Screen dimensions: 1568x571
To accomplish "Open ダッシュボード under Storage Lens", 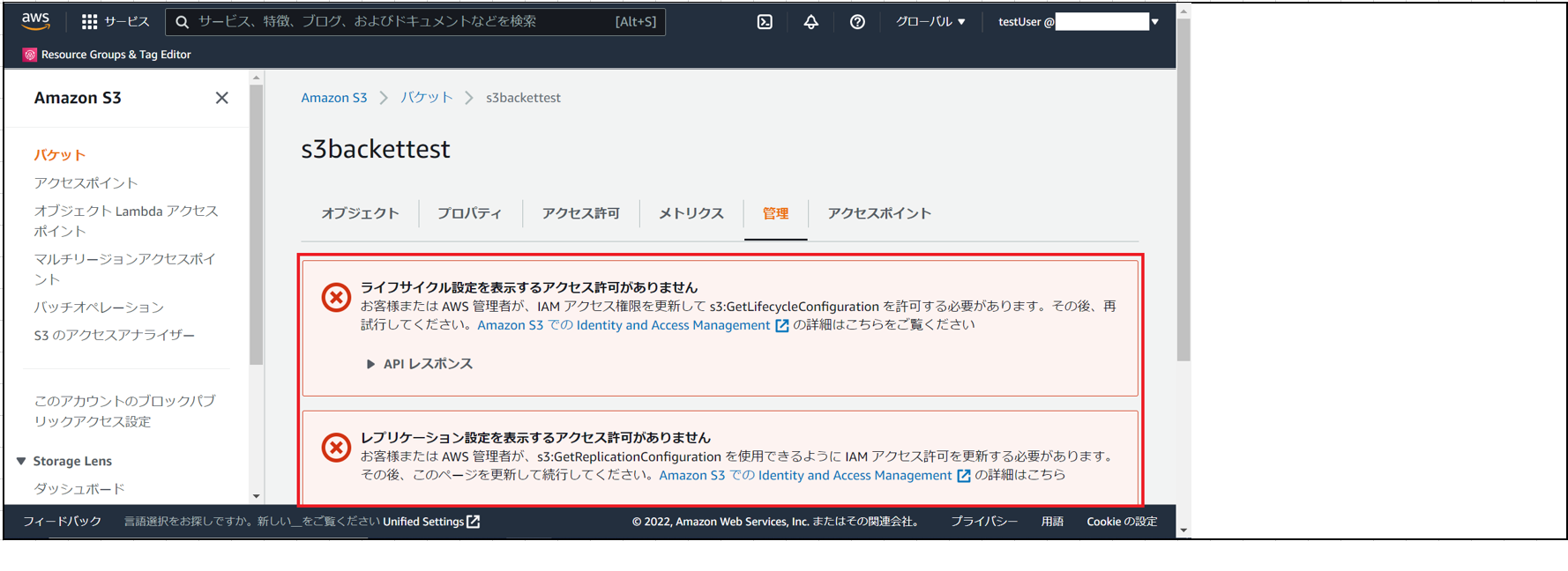I will 79,489.
